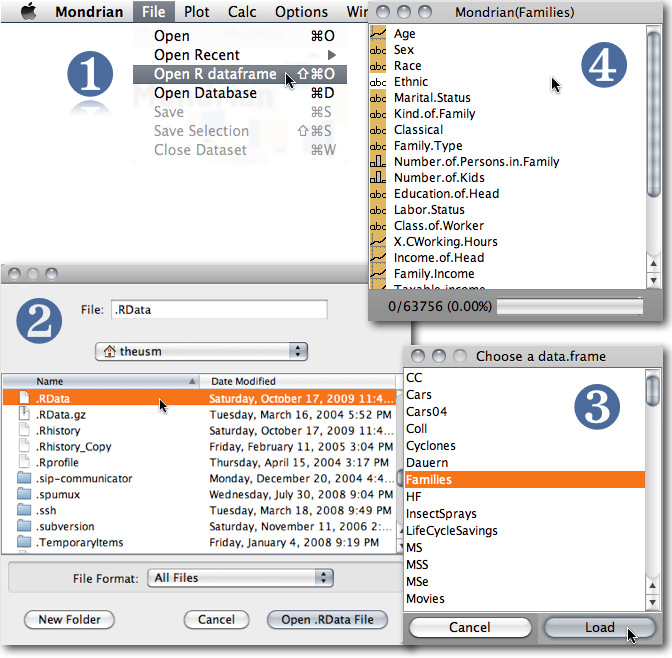672x658 pixels.
Task: Cancel the Choose a data.frame dialog
Action: point(470,628)
